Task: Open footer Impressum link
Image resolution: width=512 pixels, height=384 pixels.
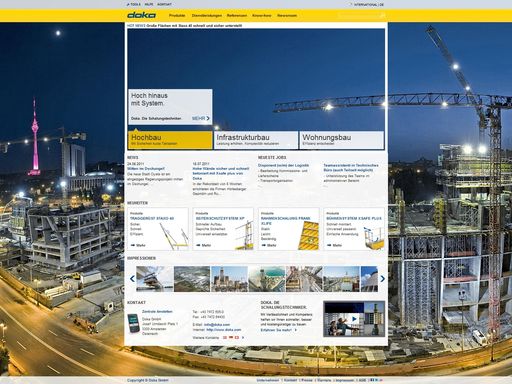Action: [345, 380]
